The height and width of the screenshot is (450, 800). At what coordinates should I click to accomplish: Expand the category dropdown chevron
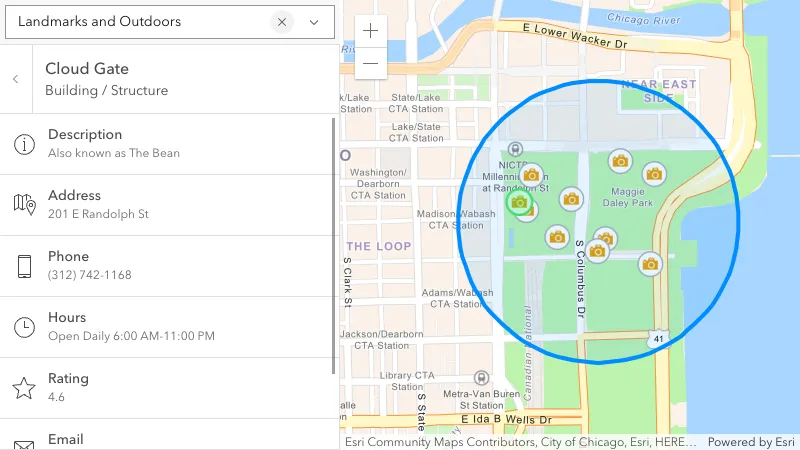314,21
